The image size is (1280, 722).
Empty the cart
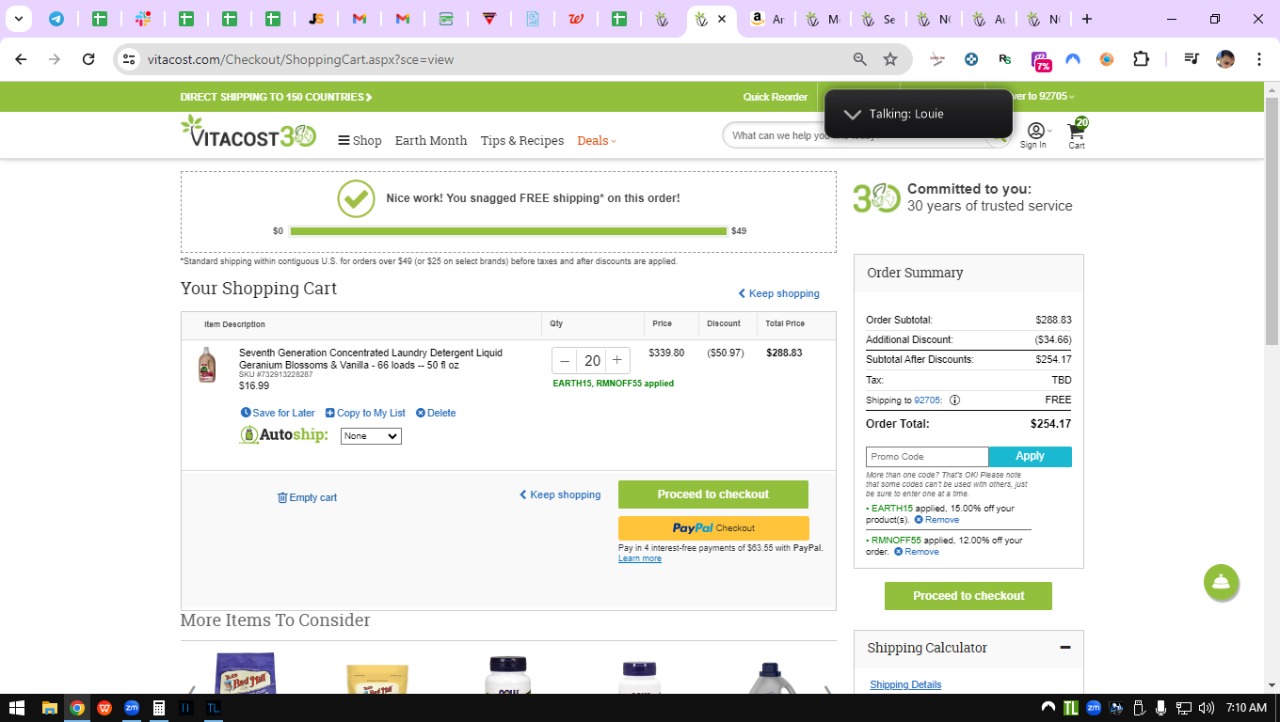click(307, 498)
